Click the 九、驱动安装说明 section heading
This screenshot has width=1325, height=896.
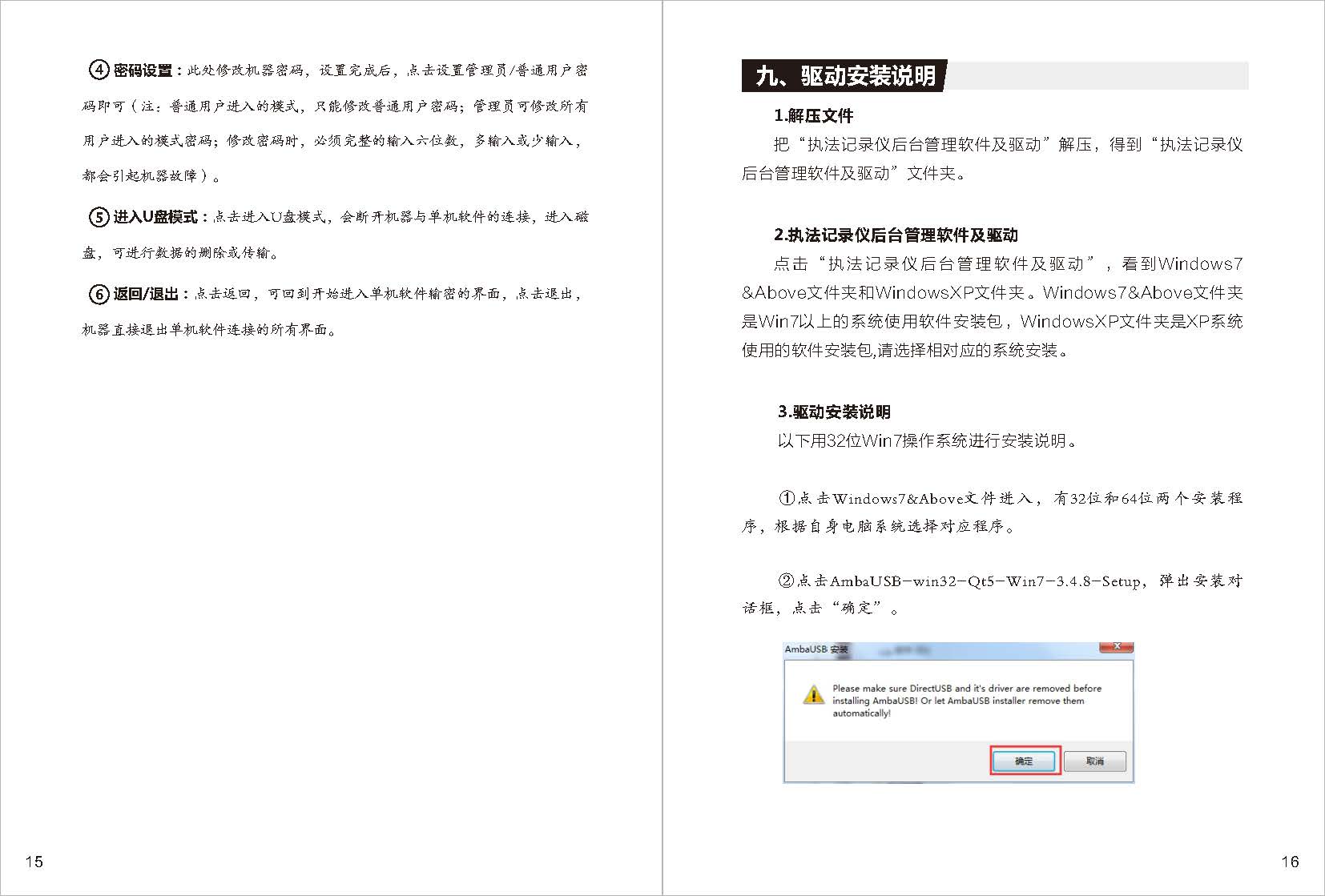coord(845,76)
